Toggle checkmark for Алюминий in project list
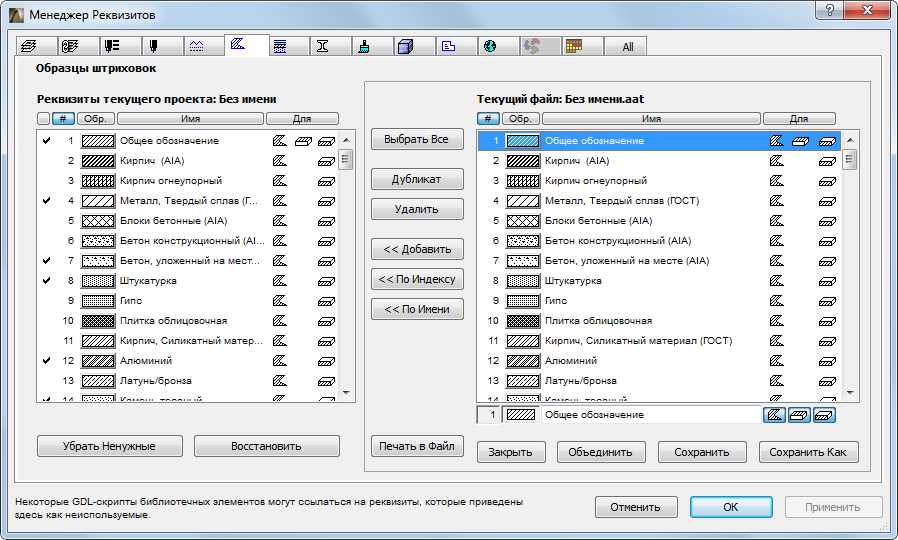This screenshot has height=540, width=898. (x=46, y=361)
